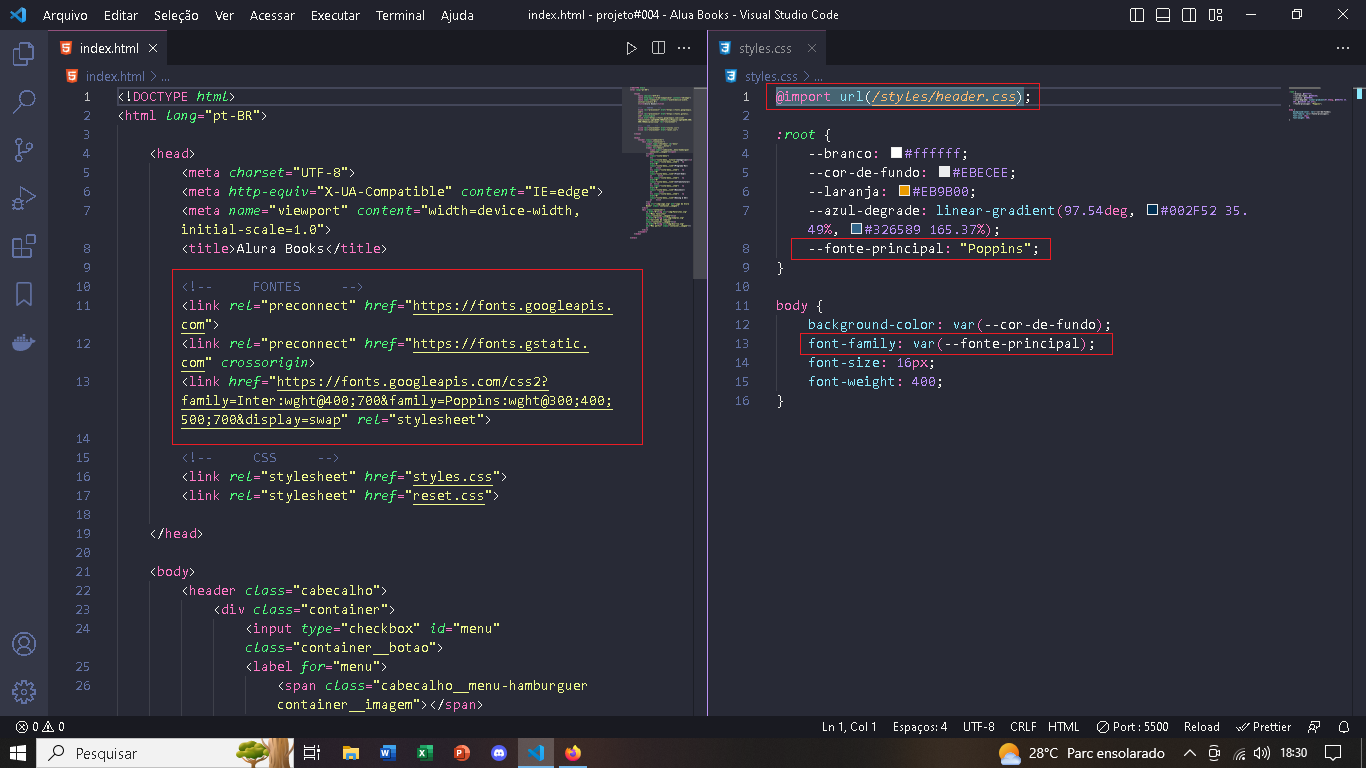This screenshot has height=768, width=1366.
Task: Change file encoding UTF-8
Action: coord(978,727)
